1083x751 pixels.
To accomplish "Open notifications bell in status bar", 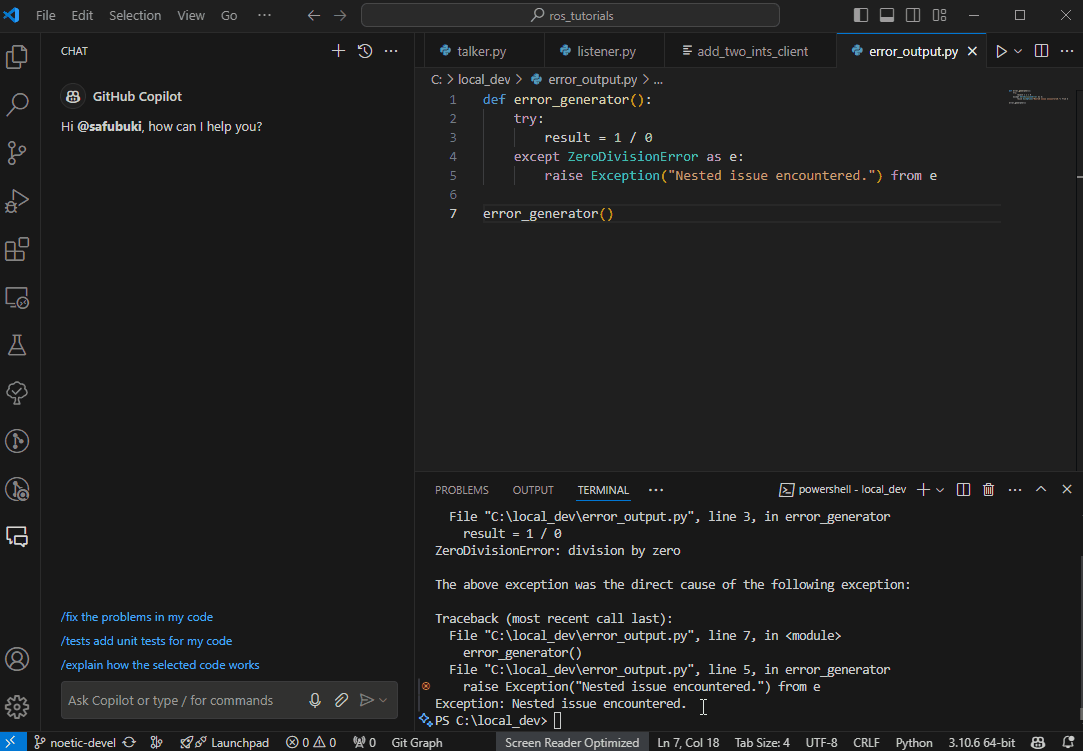I will click(x=1068, y=742).
